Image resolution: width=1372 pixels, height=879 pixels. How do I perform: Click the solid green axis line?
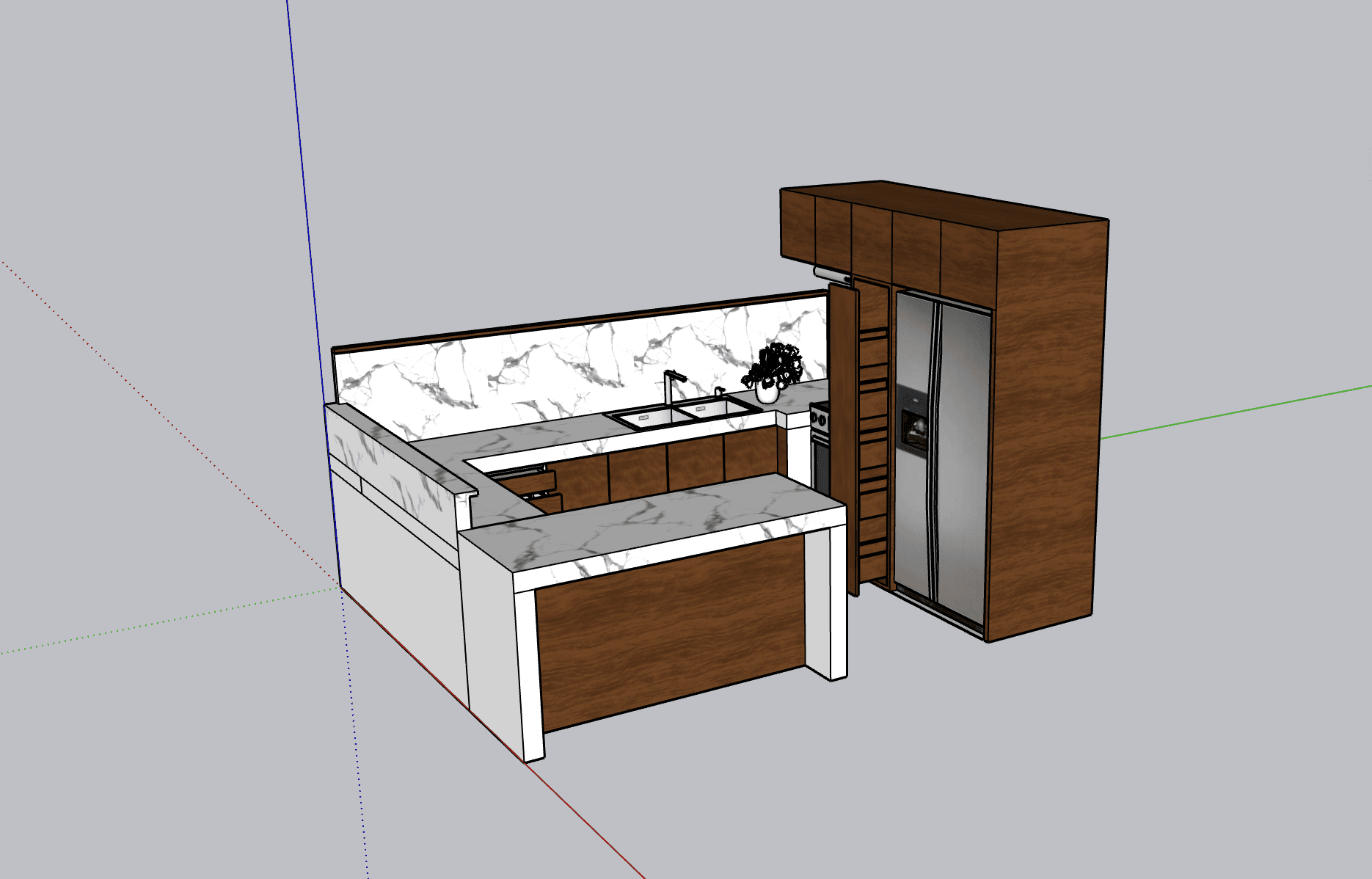point(1236,412)
